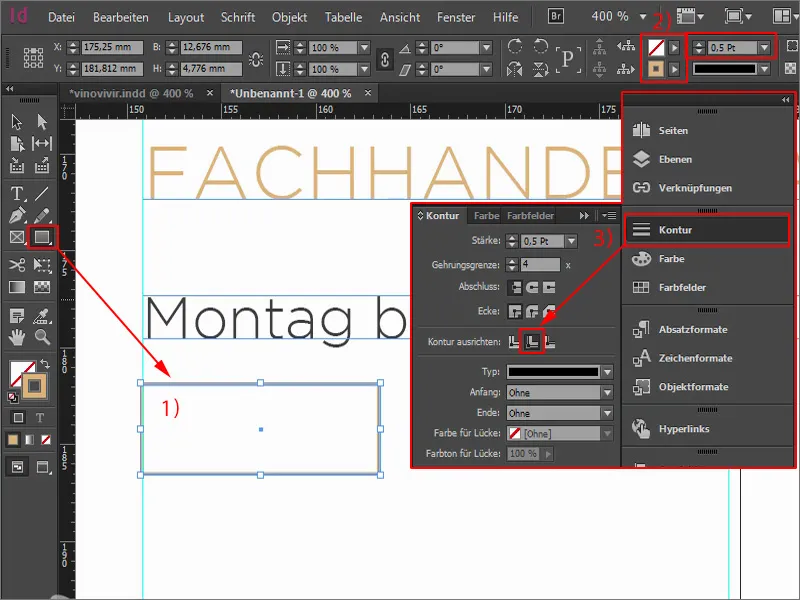Click fill swatch in control bar
The height and width of the screenshot is (600, 800).
(x=656, y=48)
